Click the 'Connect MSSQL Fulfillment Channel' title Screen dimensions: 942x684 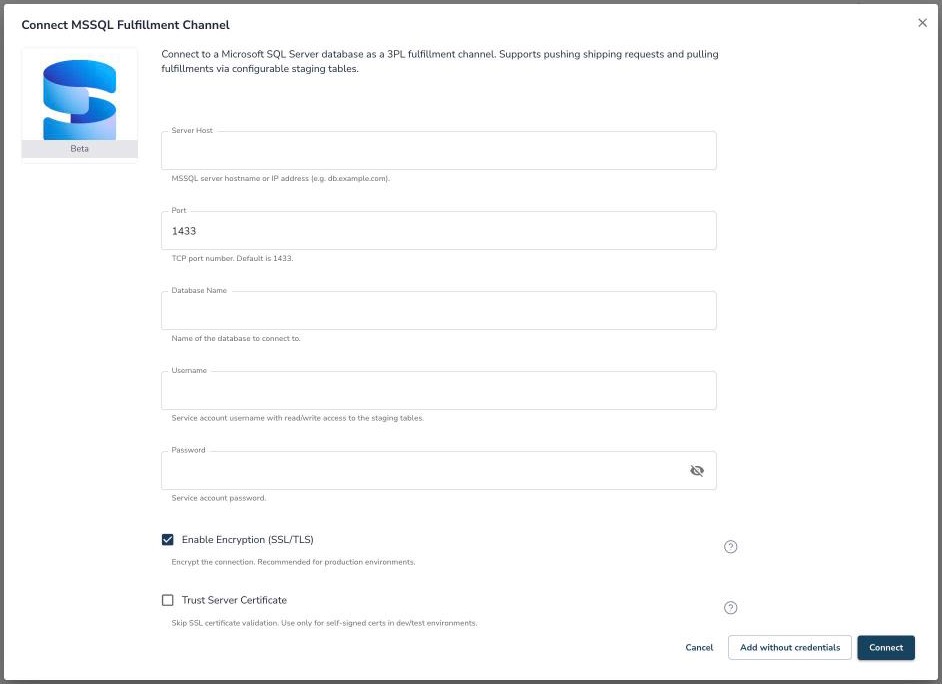pos(126,25)
